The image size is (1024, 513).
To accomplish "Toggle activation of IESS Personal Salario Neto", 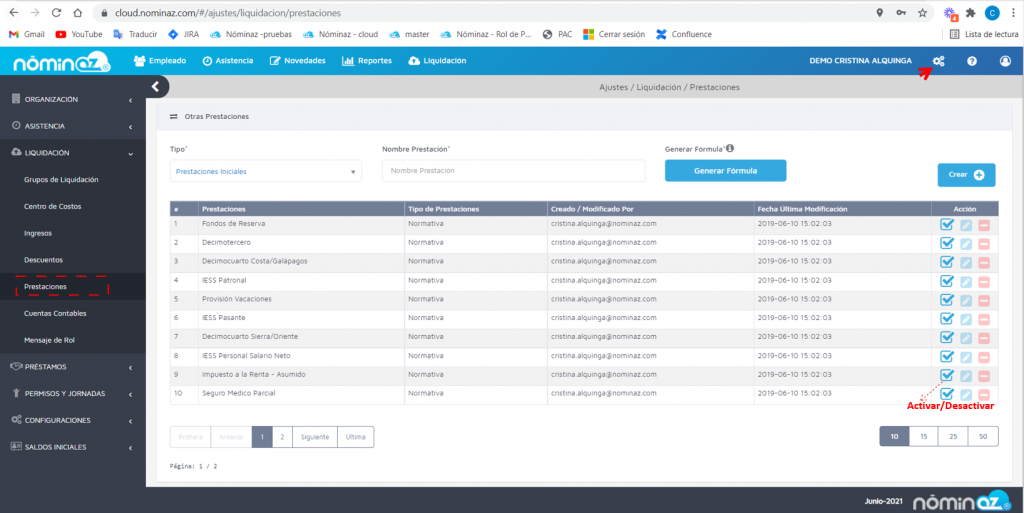I will 946,356.
